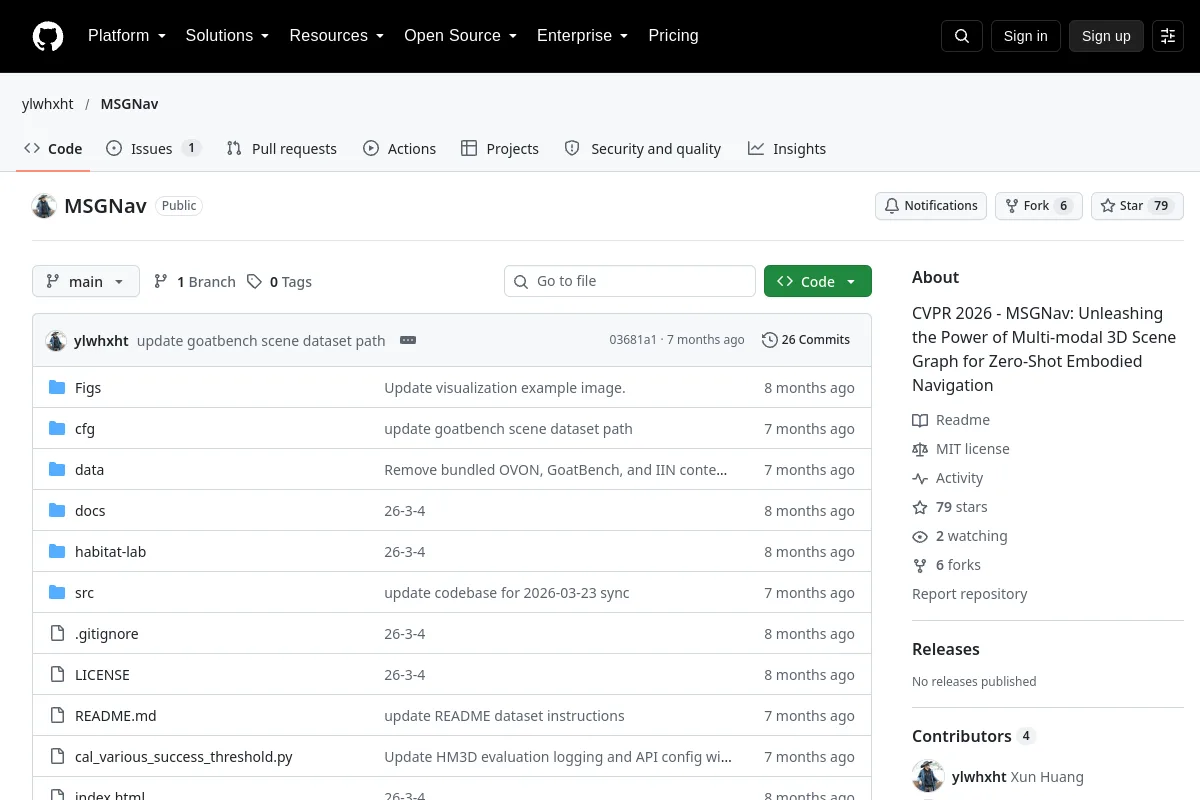Open commit 'update README dataset instructions'
The width and height of the screenshot is (1200, 800).
tap(505, 716)
